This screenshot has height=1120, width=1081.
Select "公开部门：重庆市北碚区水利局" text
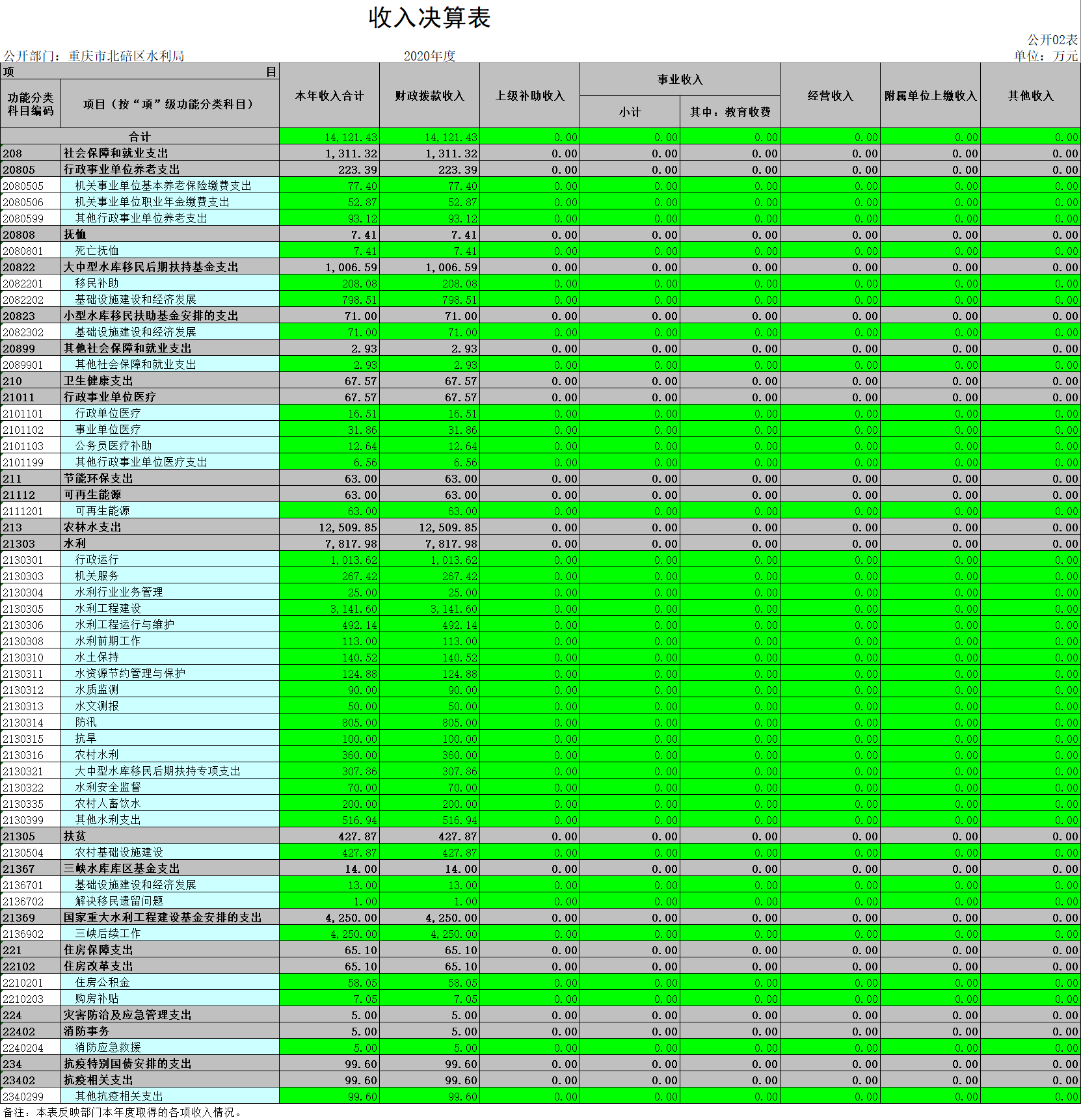[x=94, y=56]
